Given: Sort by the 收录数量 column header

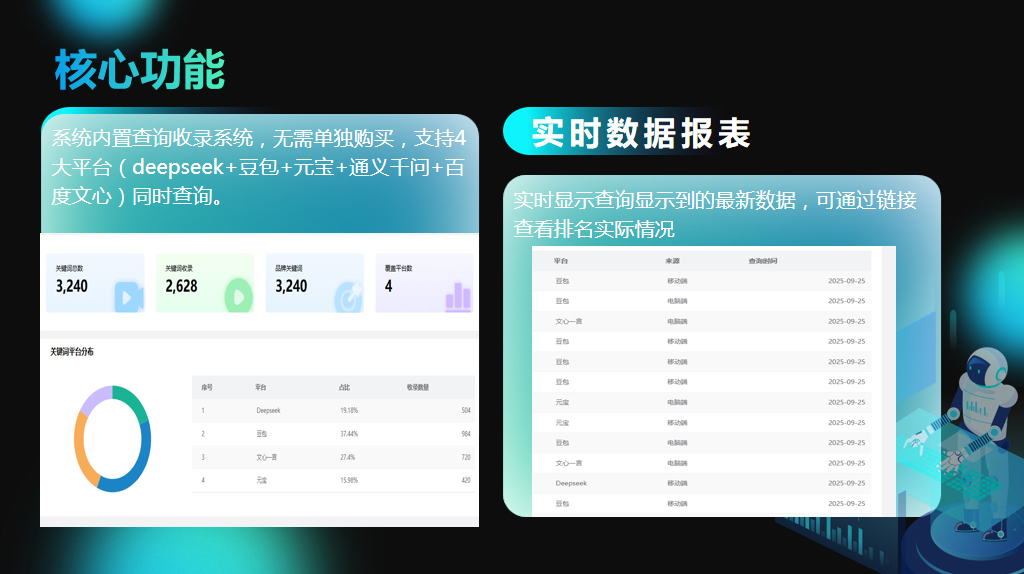Looking at the screenshot, I should (x=418, y=386).
